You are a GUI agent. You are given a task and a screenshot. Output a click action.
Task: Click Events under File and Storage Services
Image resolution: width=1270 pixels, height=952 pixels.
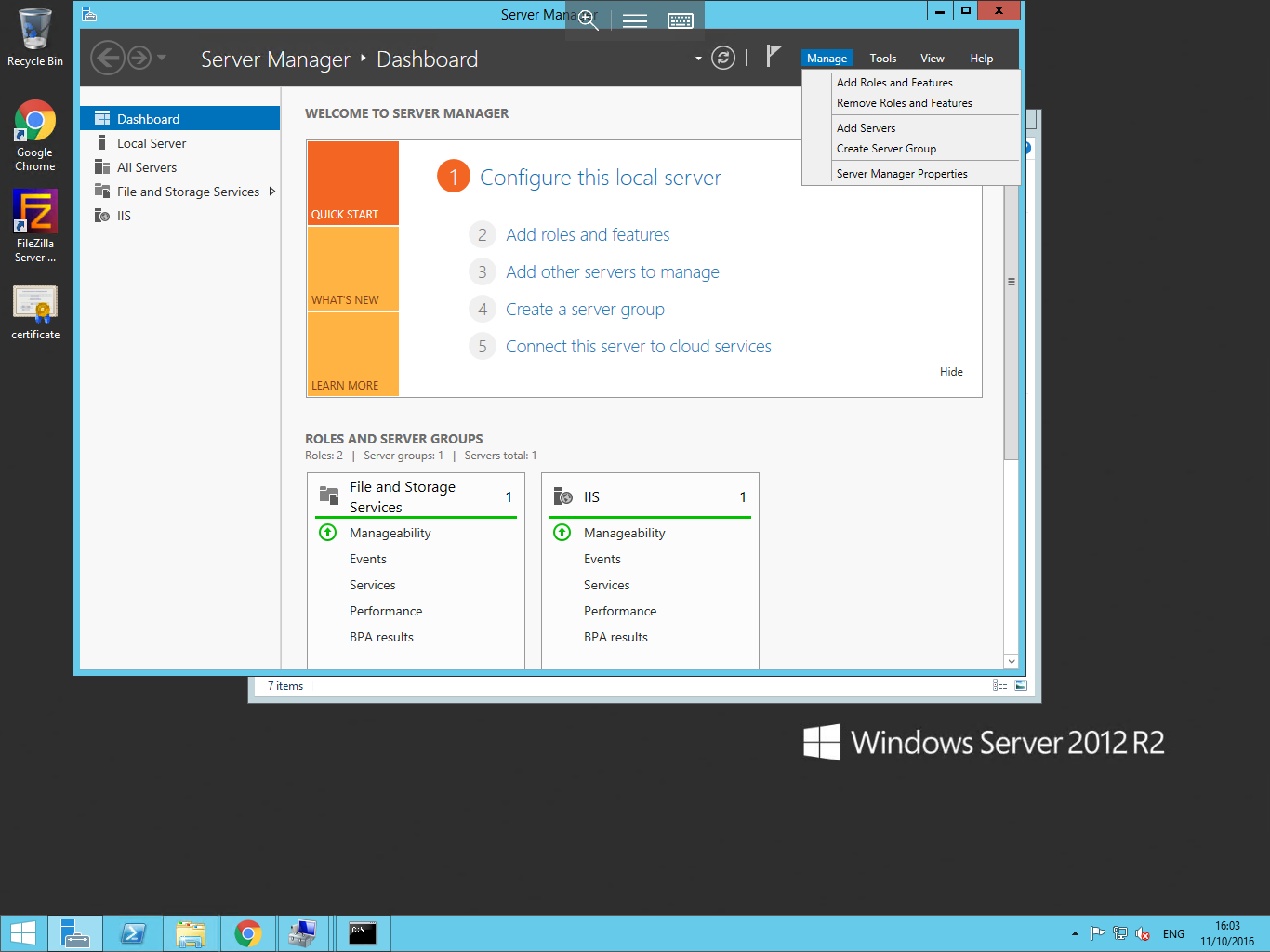click(367, 559)
